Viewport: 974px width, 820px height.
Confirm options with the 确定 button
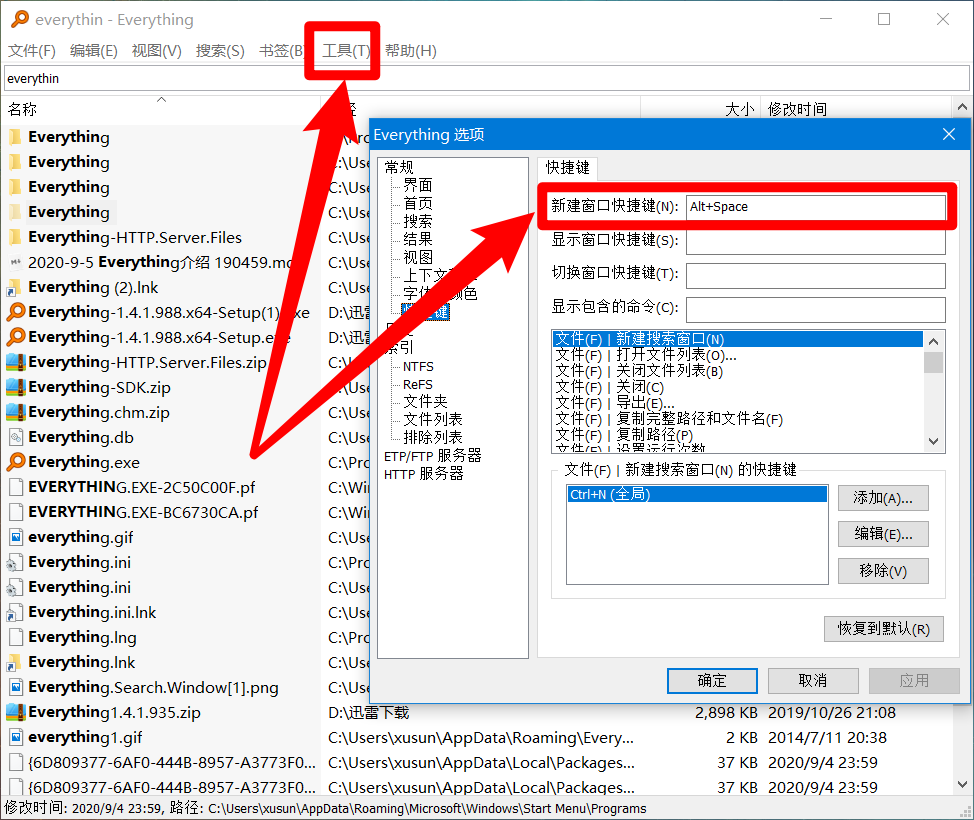coord(712,681)
